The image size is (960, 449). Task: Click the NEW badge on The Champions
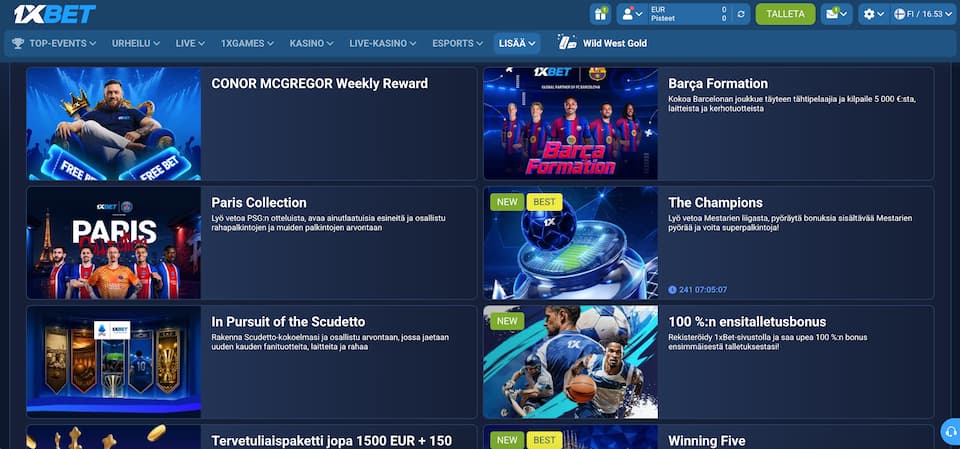tap(507, 202)
